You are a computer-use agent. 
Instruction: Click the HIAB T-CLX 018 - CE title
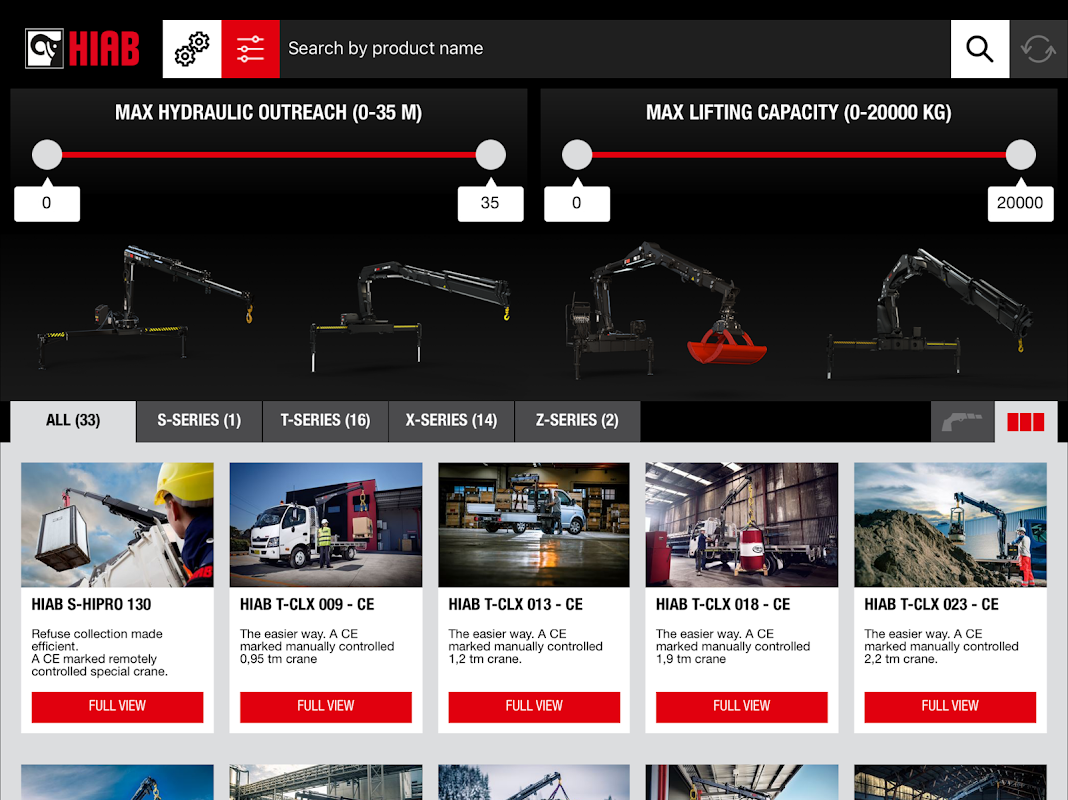[723, 605]
